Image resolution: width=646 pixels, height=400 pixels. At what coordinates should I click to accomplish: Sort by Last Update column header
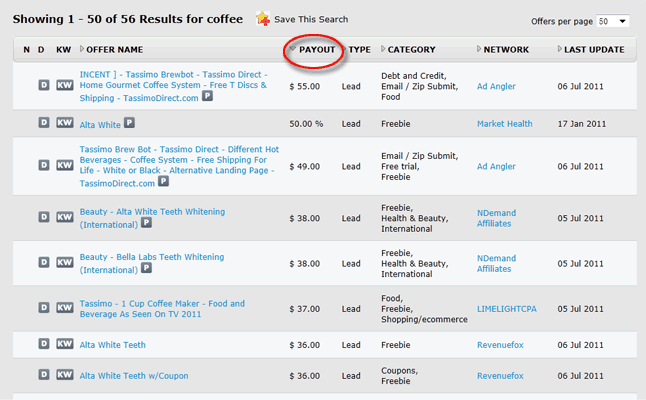[593, 49]
